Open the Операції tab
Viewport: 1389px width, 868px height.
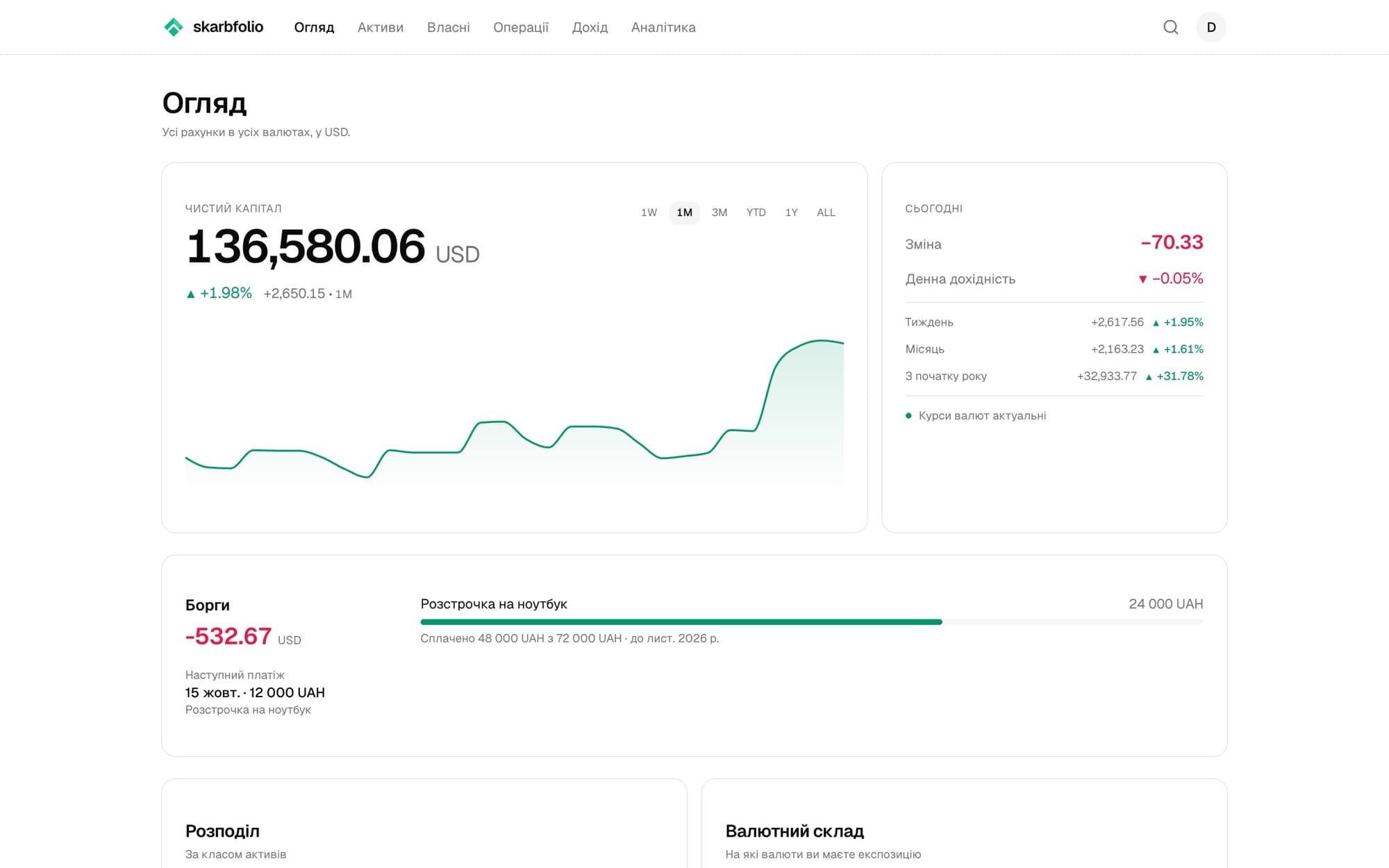521,27
